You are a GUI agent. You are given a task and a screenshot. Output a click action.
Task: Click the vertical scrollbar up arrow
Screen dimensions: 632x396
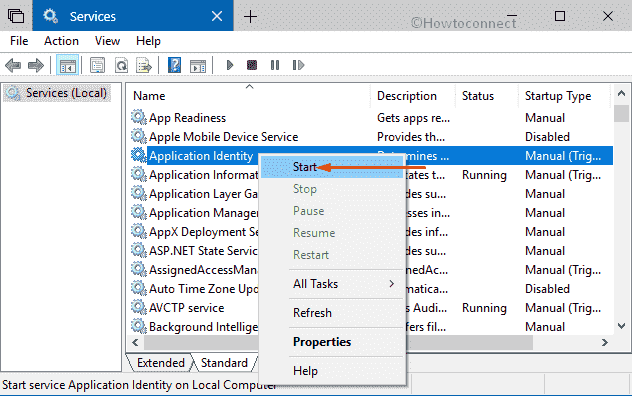click(x=621, y=94)
